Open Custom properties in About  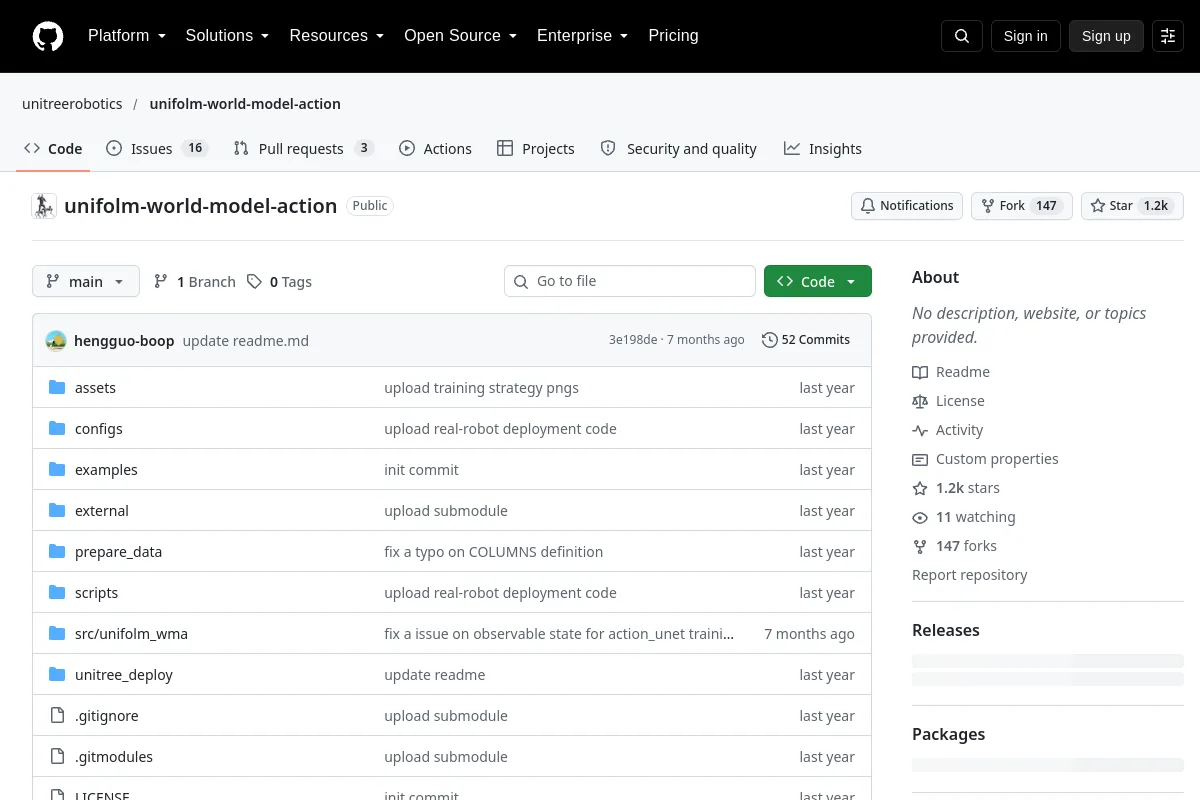pyautogui.click(x=985, y=459)
